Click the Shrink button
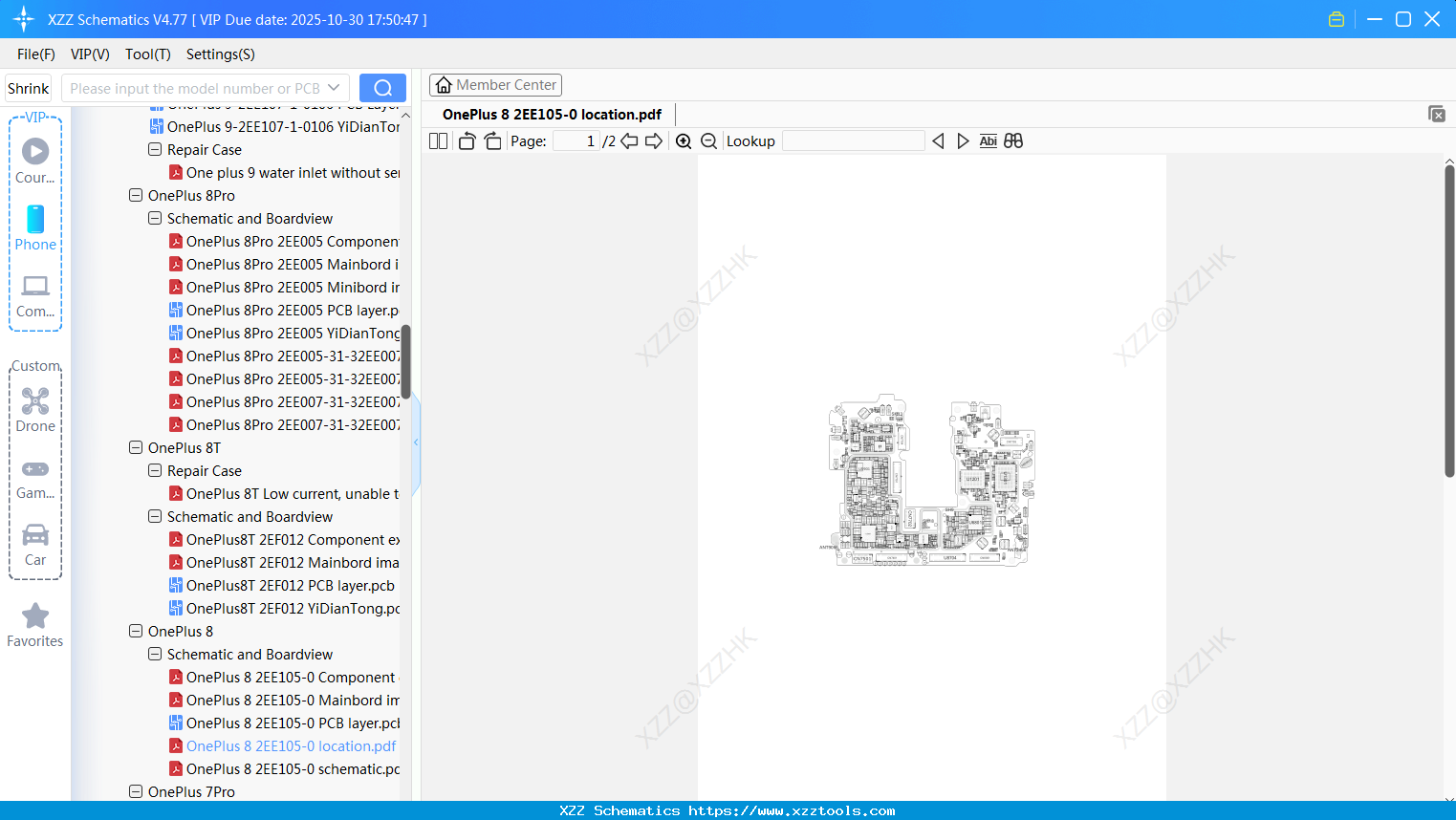Viewport: 1456px width, 820px height. [x=27, y=87]
